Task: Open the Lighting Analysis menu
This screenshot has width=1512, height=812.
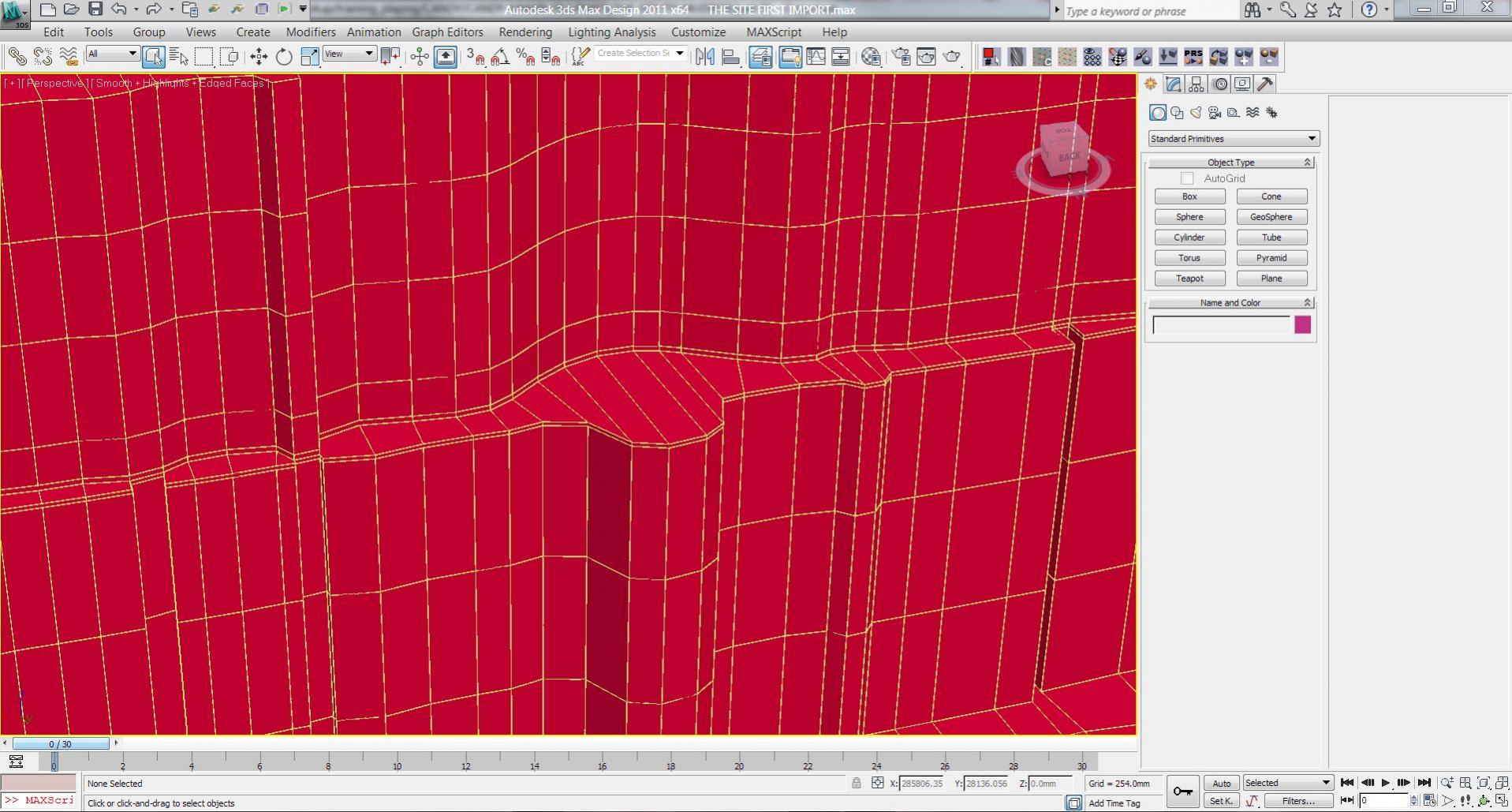Action: coord(612,32)
